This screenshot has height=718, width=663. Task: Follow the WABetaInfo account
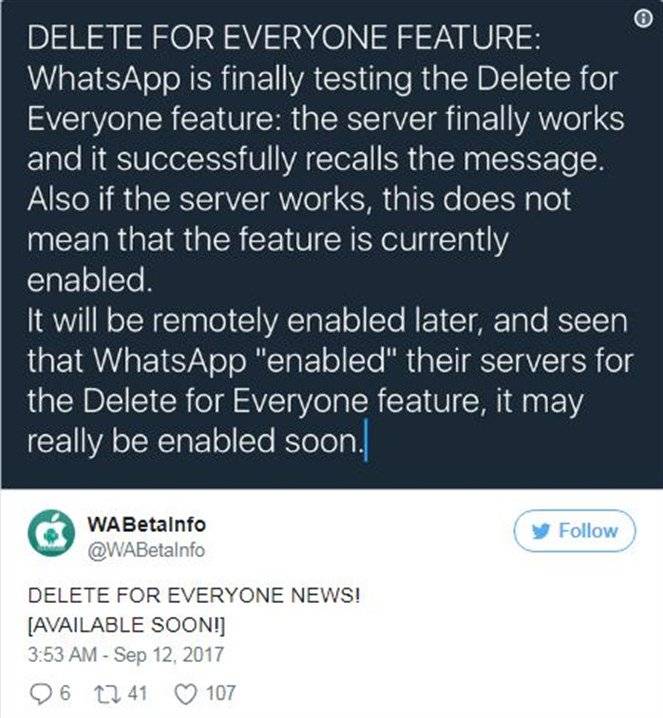[575, 531]
